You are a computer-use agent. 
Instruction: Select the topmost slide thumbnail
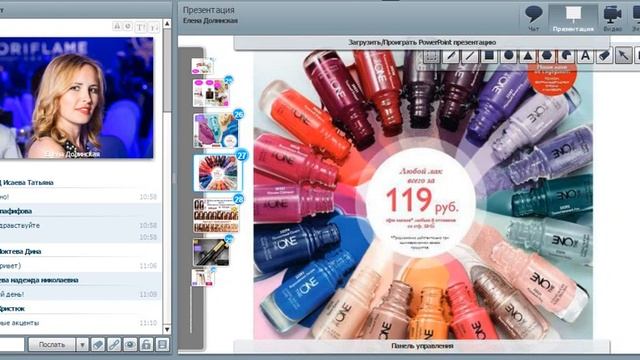(x=203, y=66)
